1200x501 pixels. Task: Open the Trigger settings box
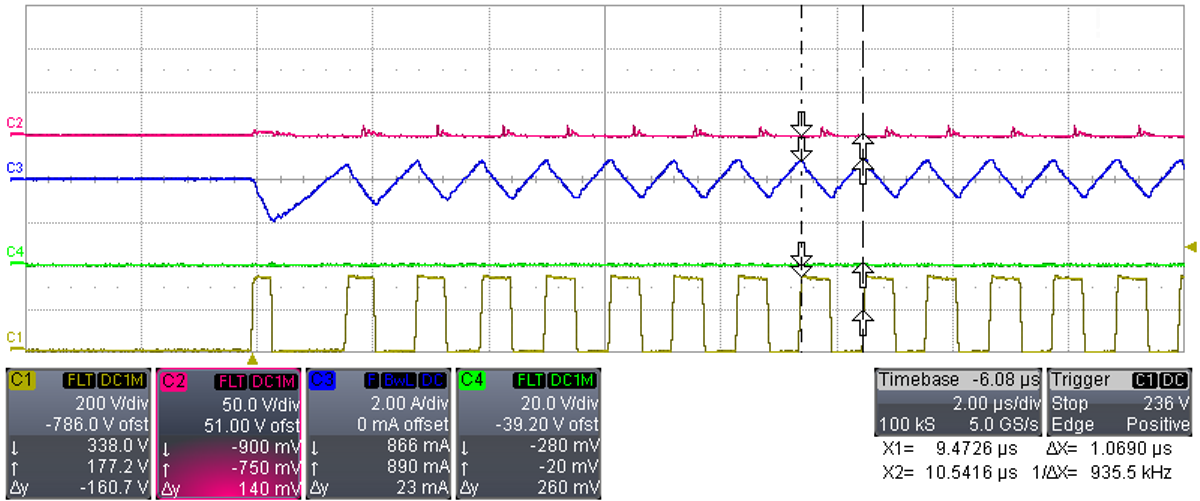[x=1120, y=400]
